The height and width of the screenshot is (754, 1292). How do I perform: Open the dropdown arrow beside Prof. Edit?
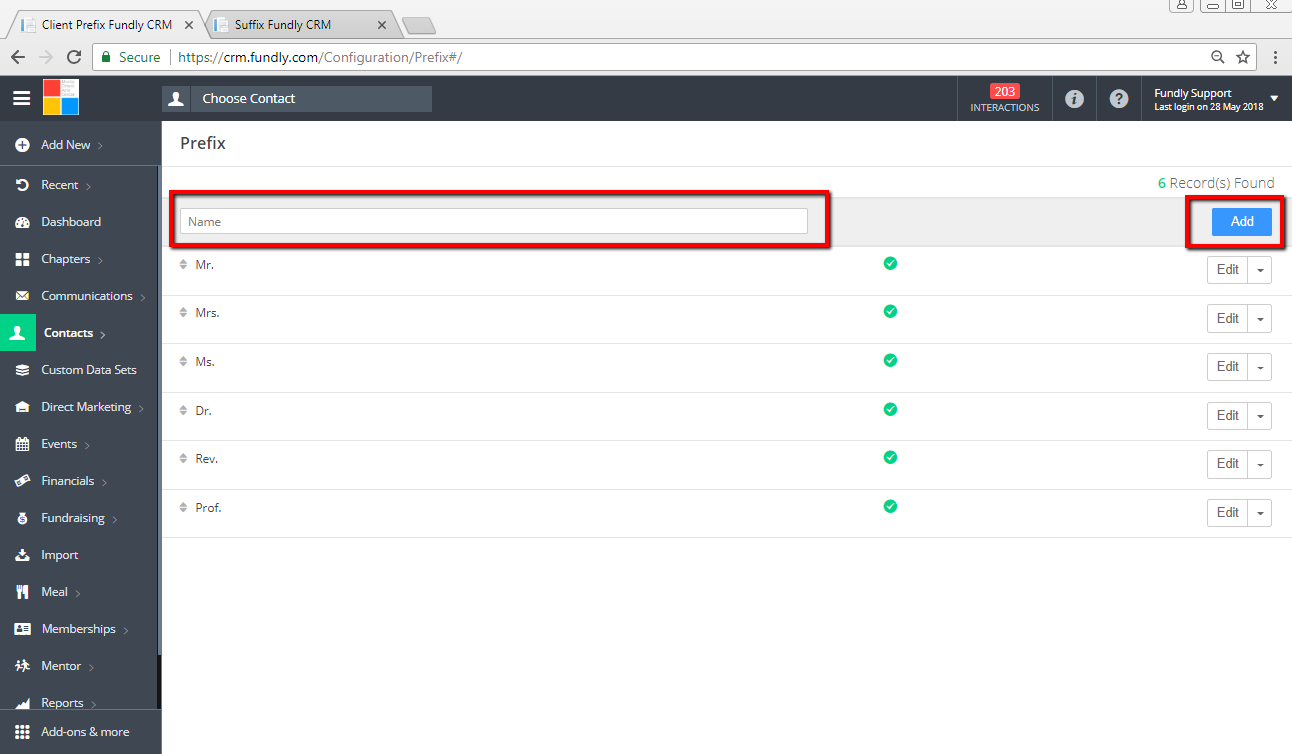[1260, 513]
